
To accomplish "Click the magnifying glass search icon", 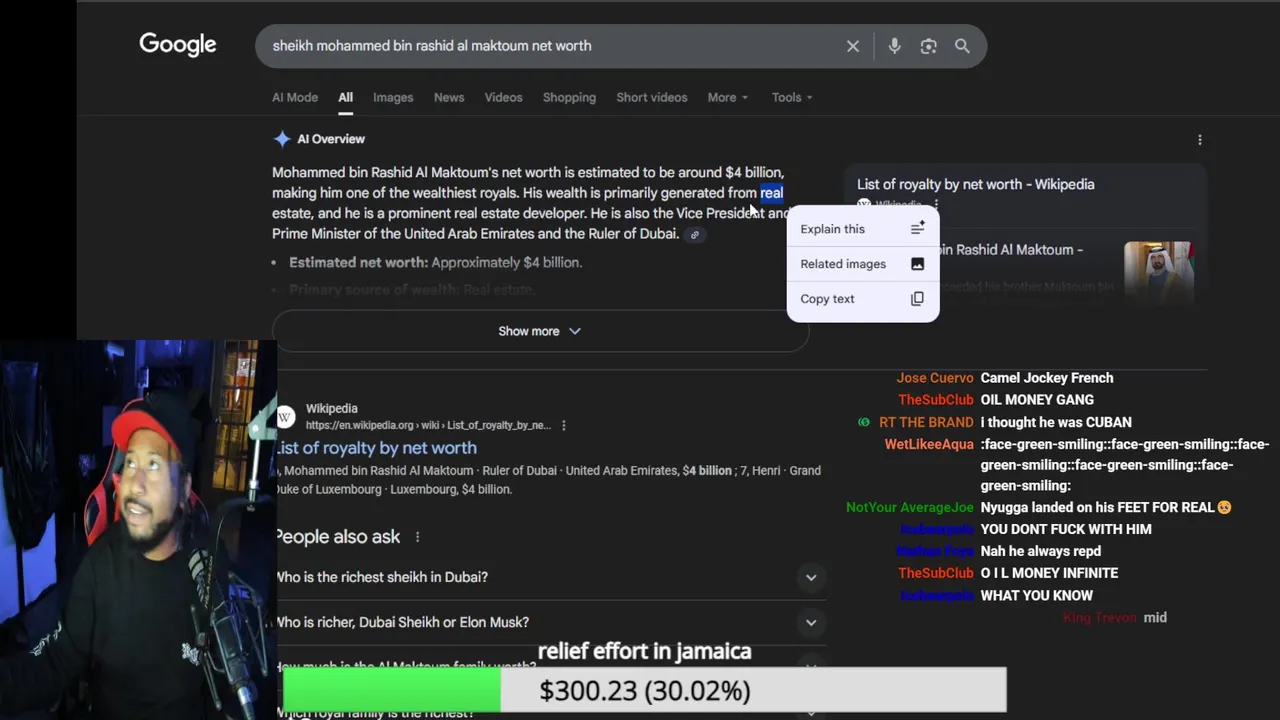I will (x=962, y=46).
